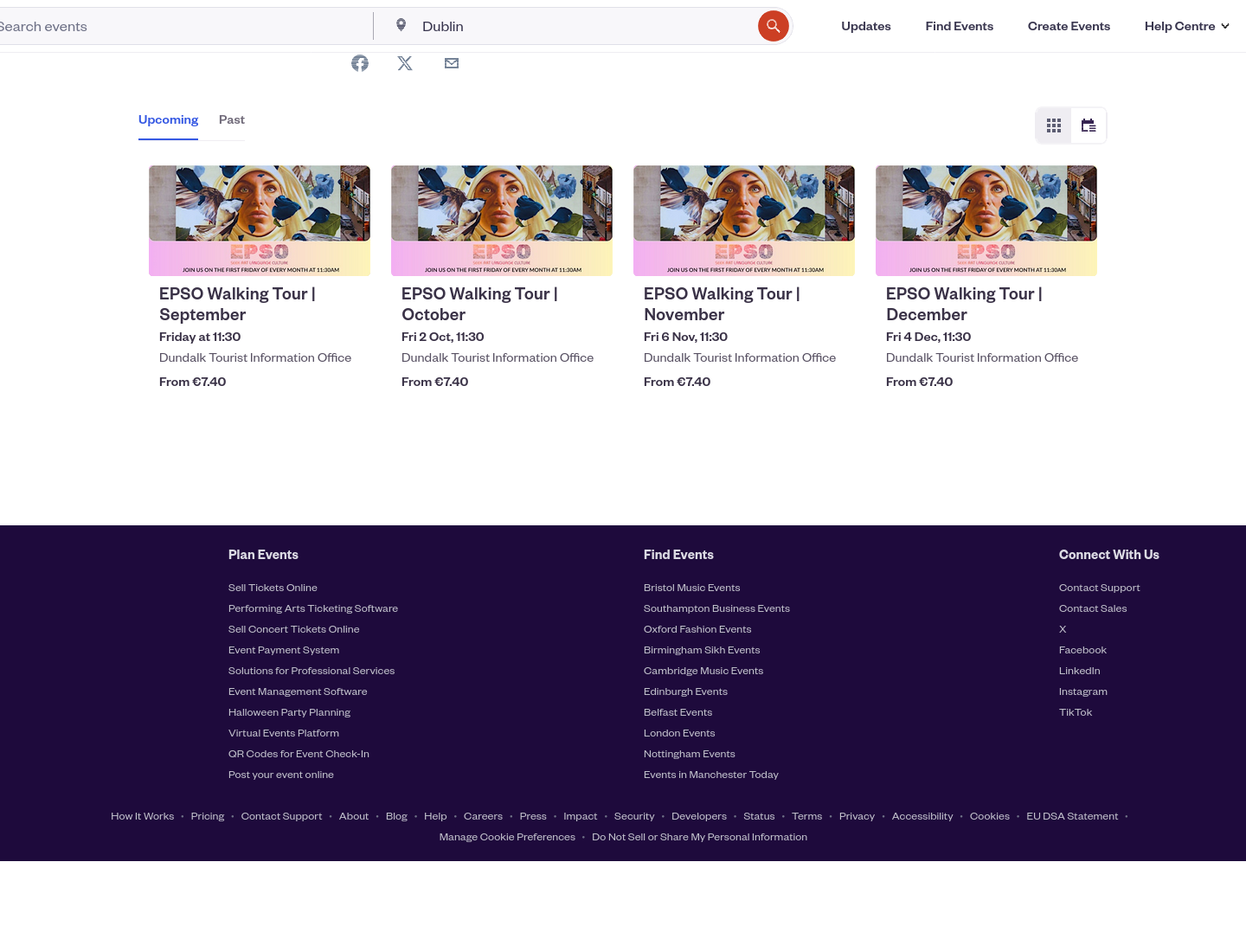
Task: Click the red search magnifier button
Action: [x=774, y=26]
